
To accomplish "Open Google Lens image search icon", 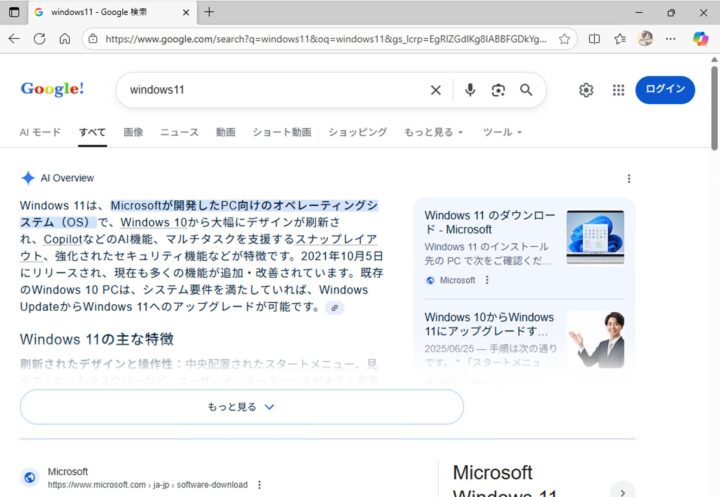I will pos(498,90).
